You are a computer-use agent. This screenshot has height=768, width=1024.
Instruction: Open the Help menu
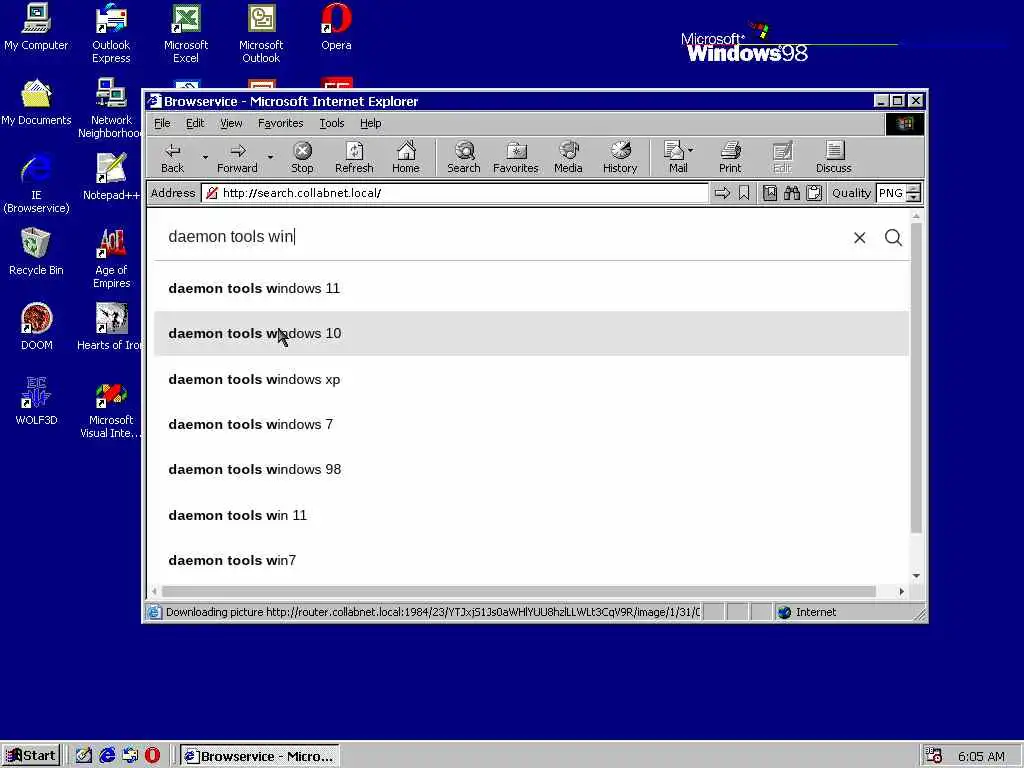pyautogui.click(x=370, y=123)
